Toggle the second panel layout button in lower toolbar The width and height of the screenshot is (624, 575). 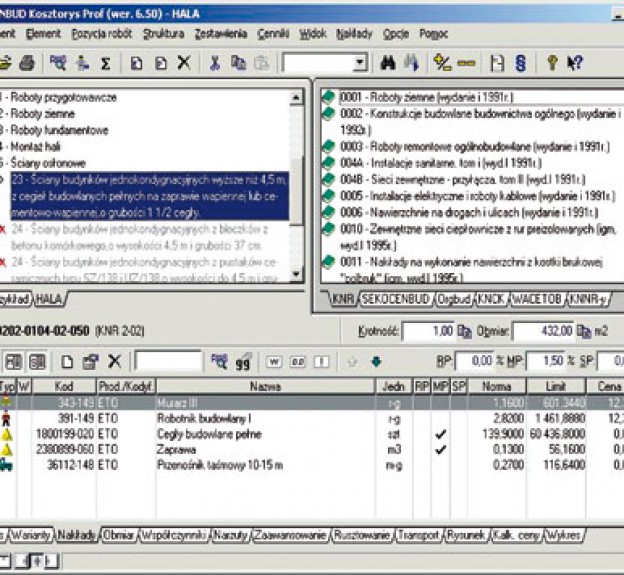pos(37,361)
